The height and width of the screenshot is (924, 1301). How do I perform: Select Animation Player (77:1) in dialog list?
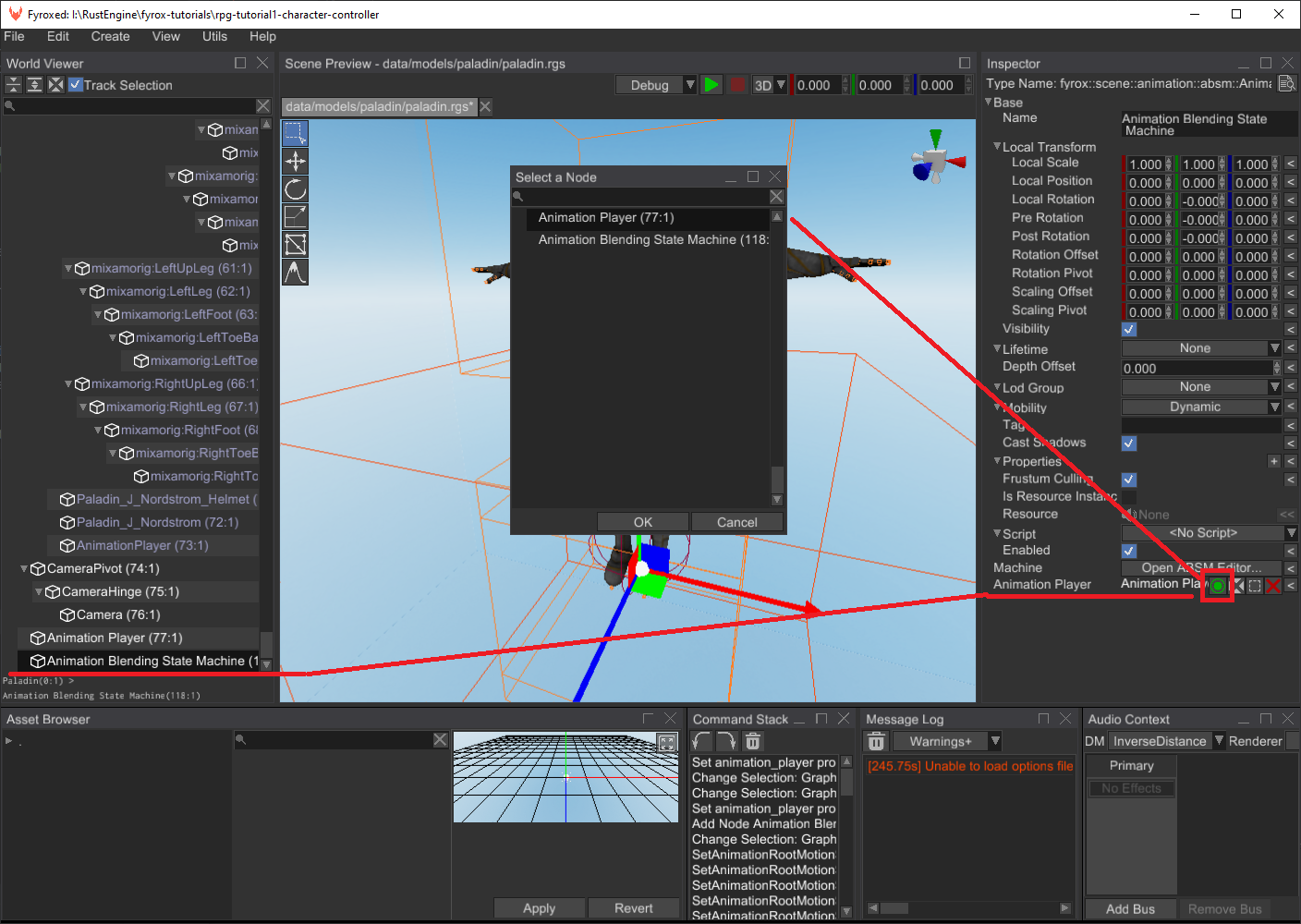coord(648,218)
